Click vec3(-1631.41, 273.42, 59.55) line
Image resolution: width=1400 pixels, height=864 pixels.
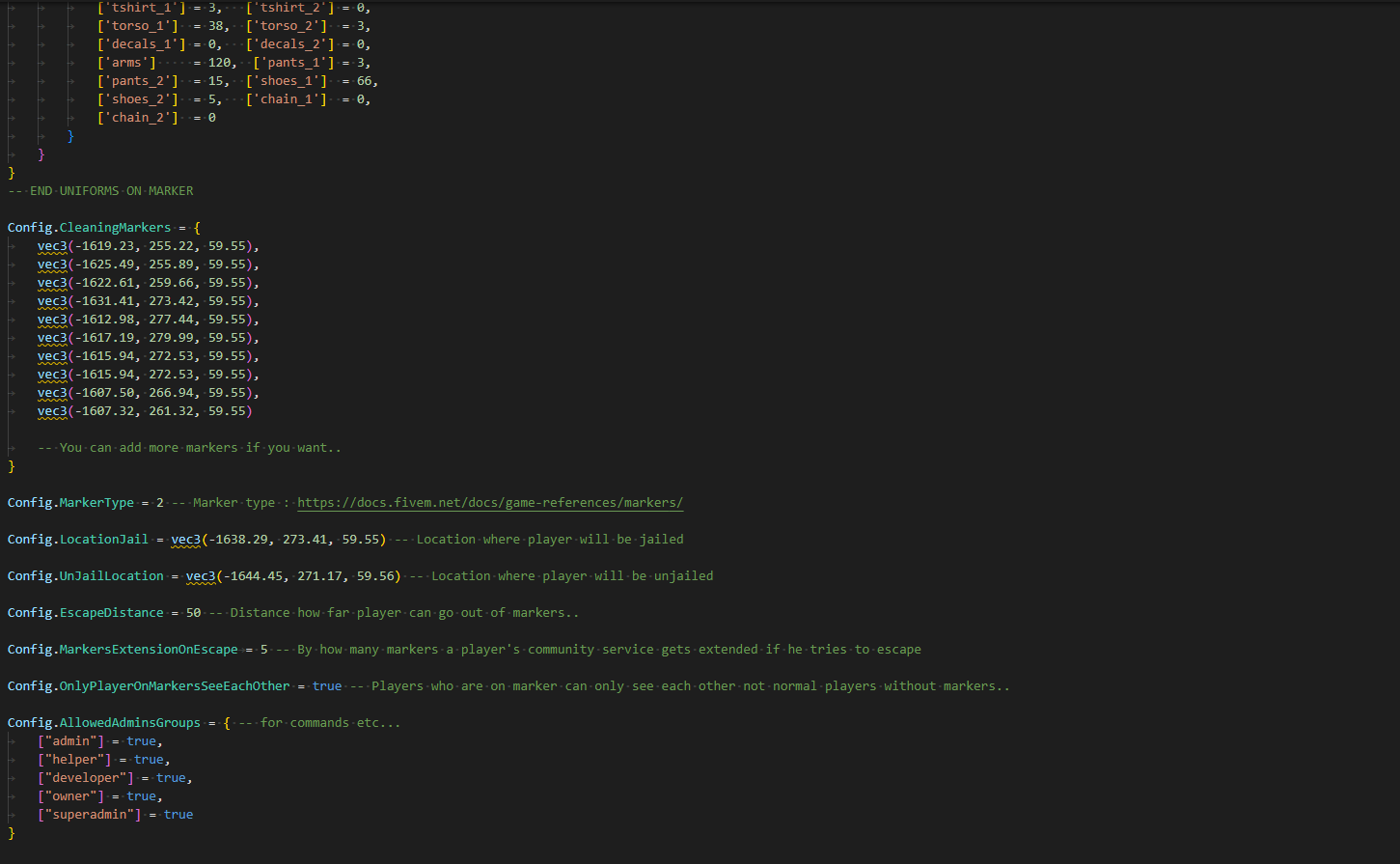tap(149, 301)
